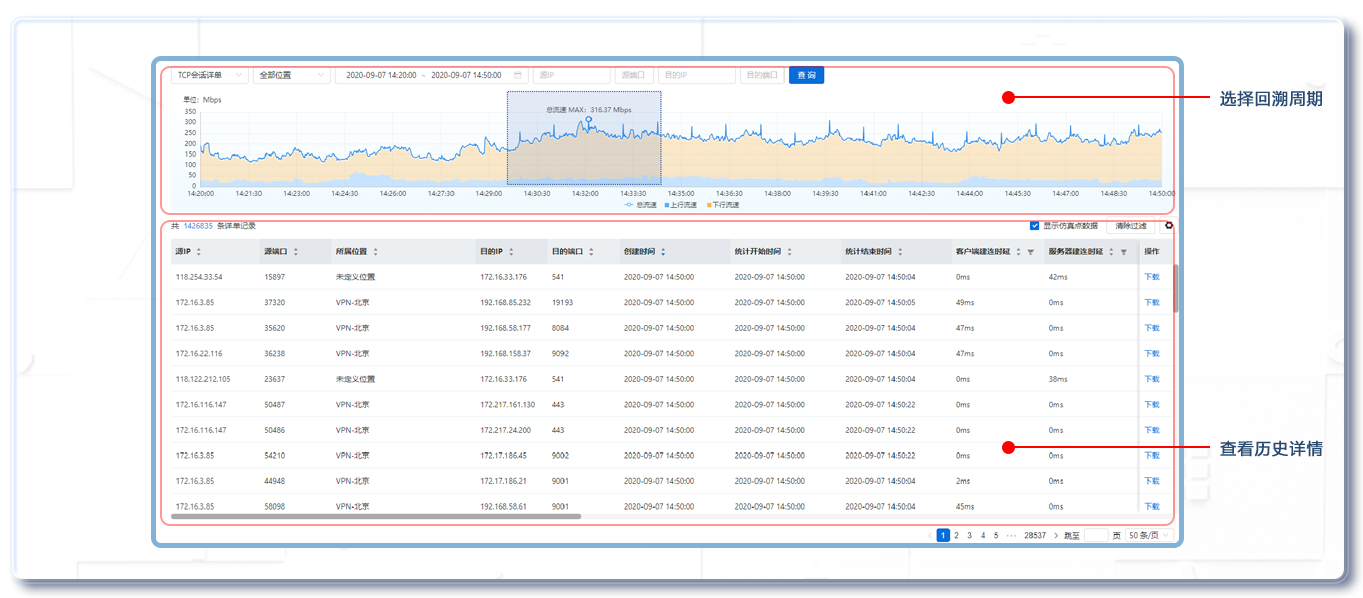1363x598 pixels.
Task: Go to the previous page arrow in pagination
Action: (930, 536)
